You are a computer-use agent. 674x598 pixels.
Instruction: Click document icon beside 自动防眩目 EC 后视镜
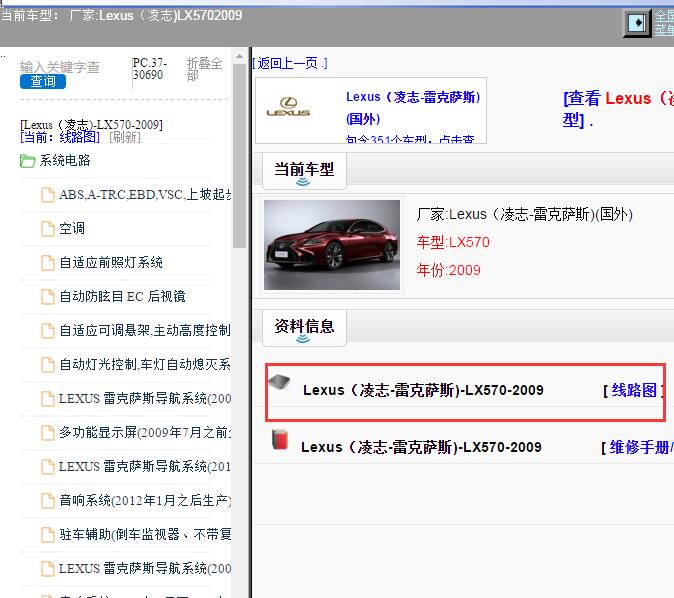coord(48,297)
